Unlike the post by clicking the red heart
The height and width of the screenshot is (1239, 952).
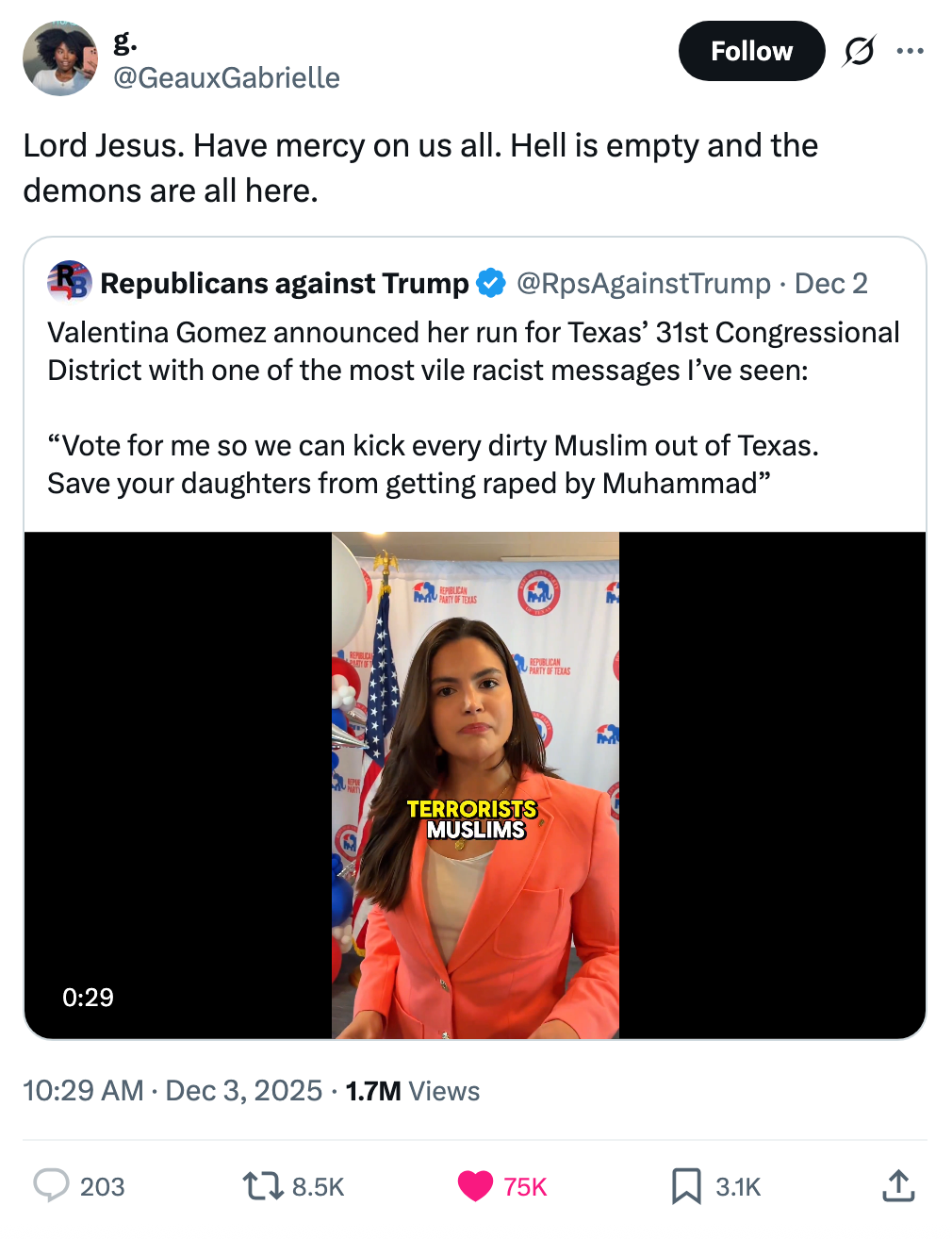[475, 1186]
